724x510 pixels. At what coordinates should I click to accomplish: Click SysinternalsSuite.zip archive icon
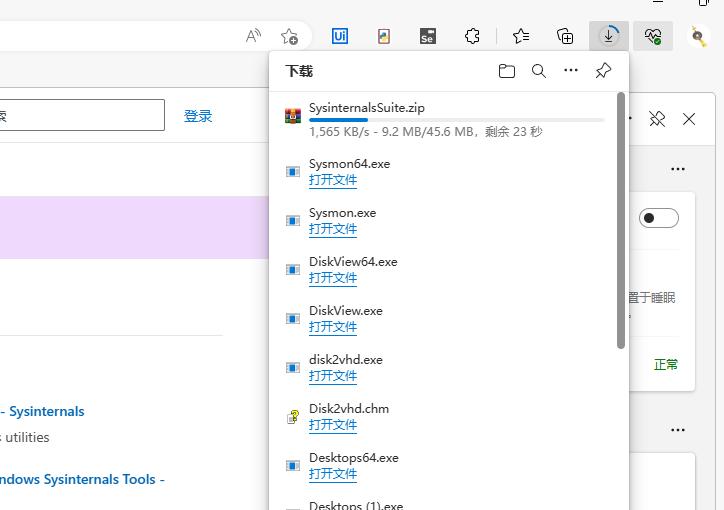click(x=293, y=115)
